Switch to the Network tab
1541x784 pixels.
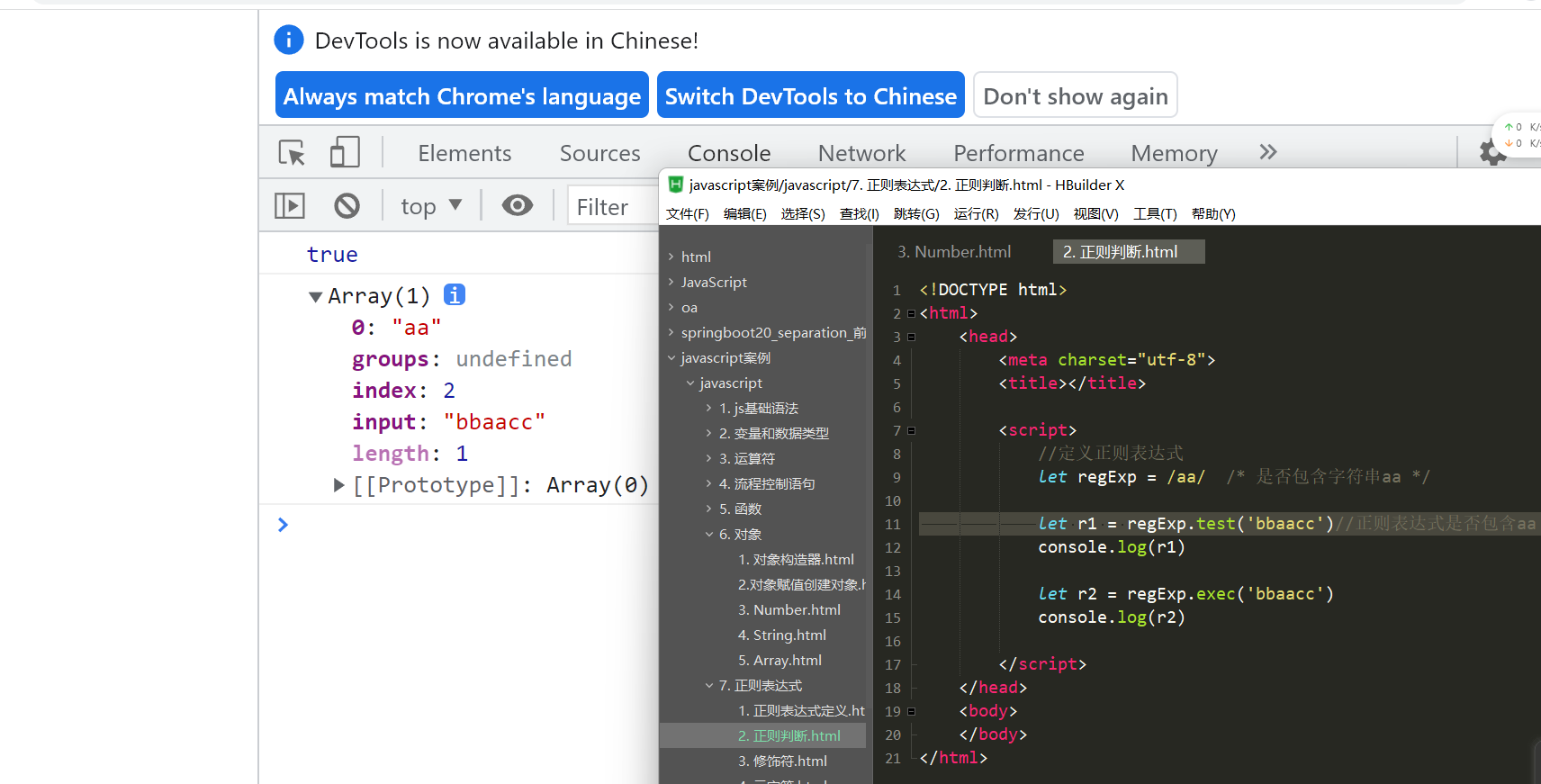point(861,153)
